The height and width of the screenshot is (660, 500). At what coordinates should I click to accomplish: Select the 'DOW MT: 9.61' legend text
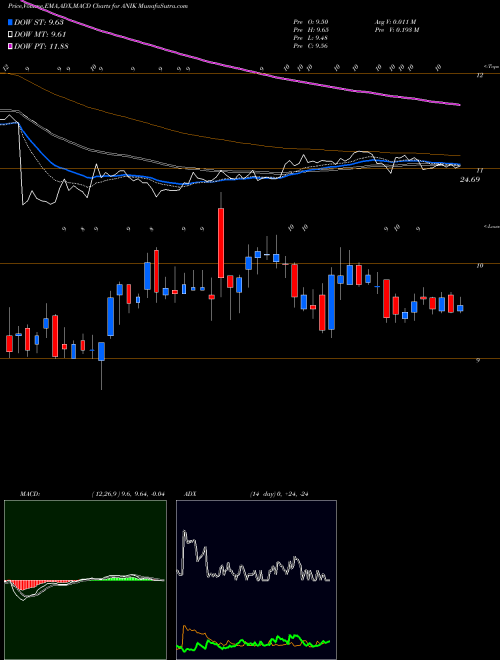tap(40, 35)
